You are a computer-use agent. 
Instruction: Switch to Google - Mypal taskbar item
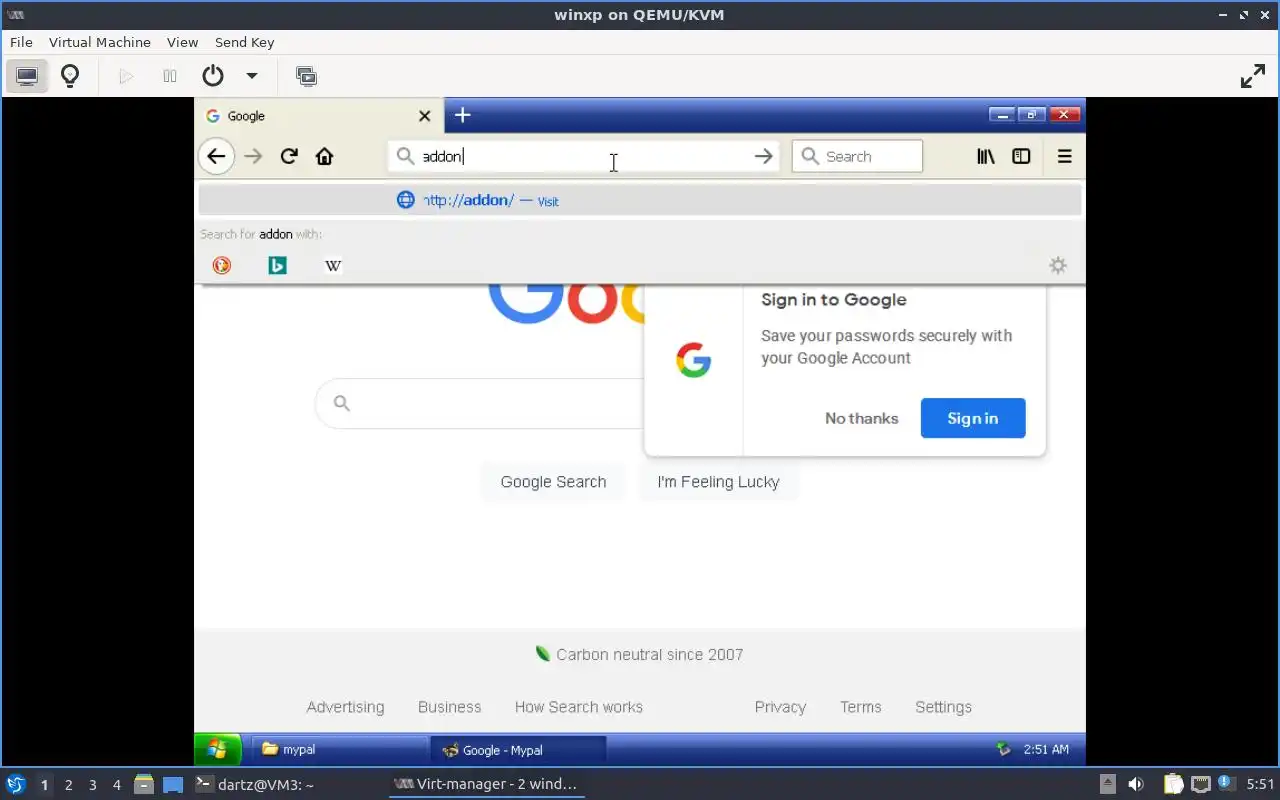pyautogui.click(x=518, y=750)
